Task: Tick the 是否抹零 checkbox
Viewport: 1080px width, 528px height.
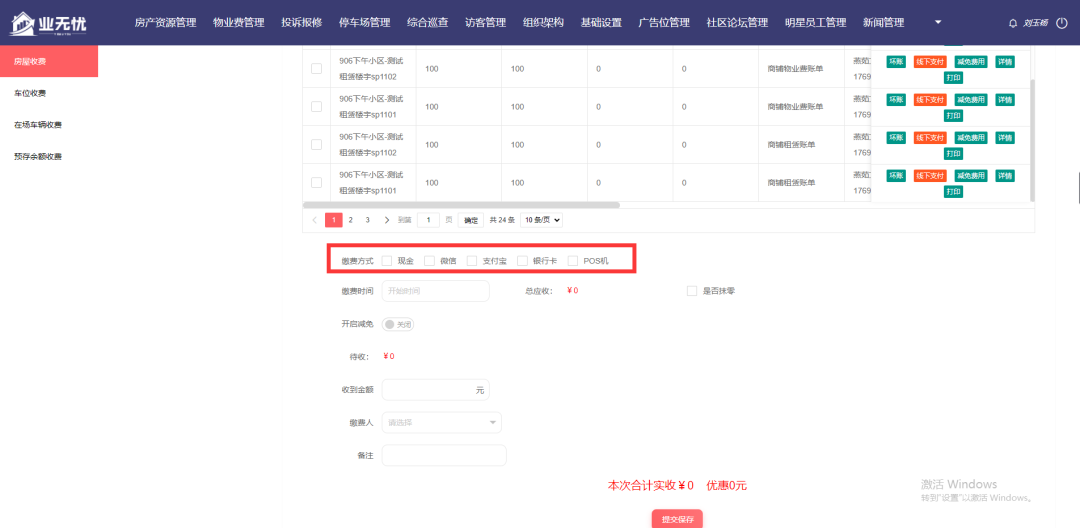Action: (692, 291)
